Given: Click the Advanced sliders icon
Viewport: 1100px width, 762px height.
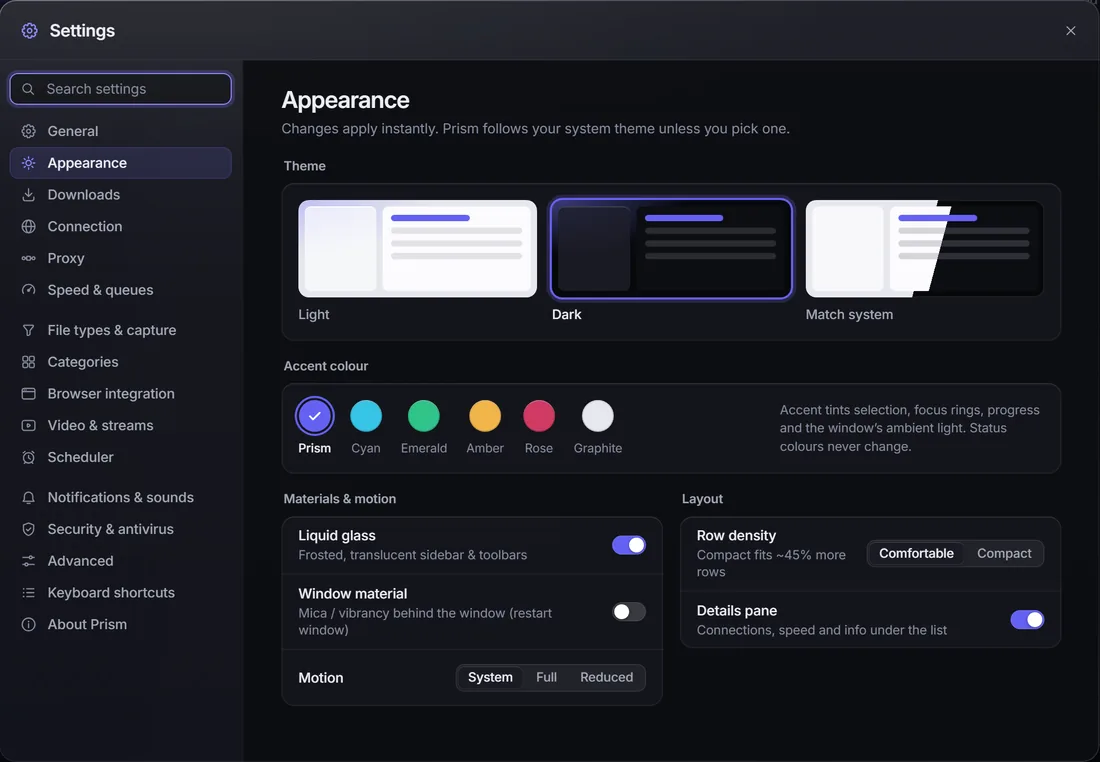Looking at the screenshot, I should pyautogui.click(x=28, y=561).
